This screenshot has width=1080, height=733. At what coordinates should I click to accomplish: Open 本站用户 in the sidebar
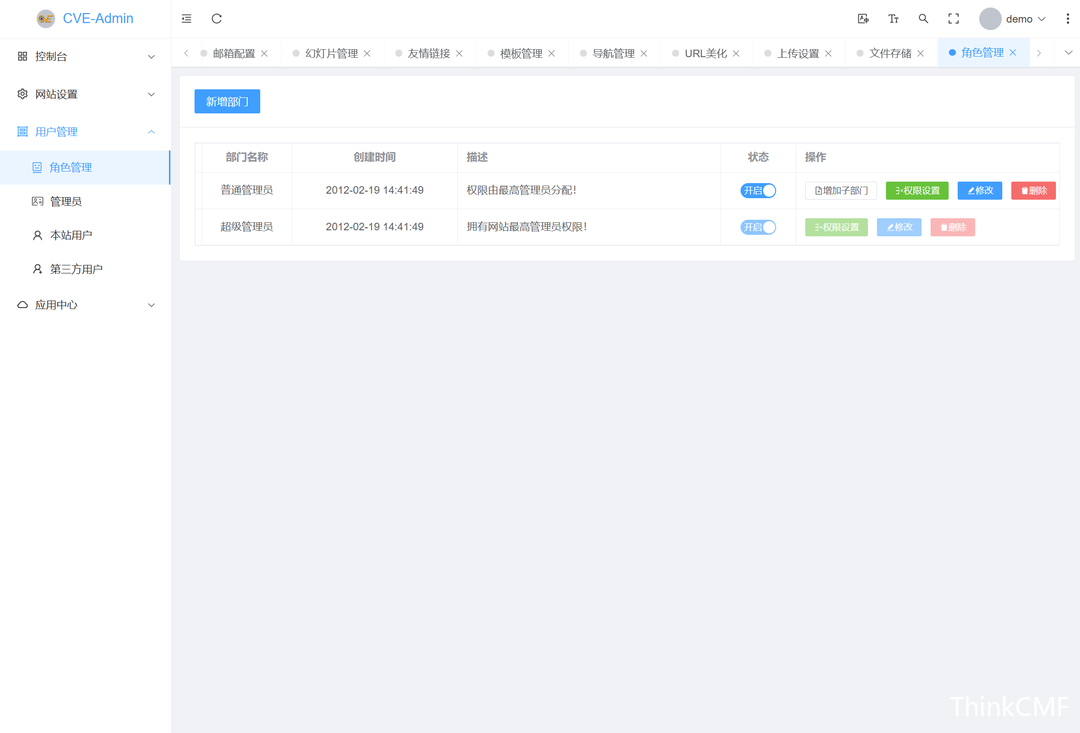(x=70, y=235)
